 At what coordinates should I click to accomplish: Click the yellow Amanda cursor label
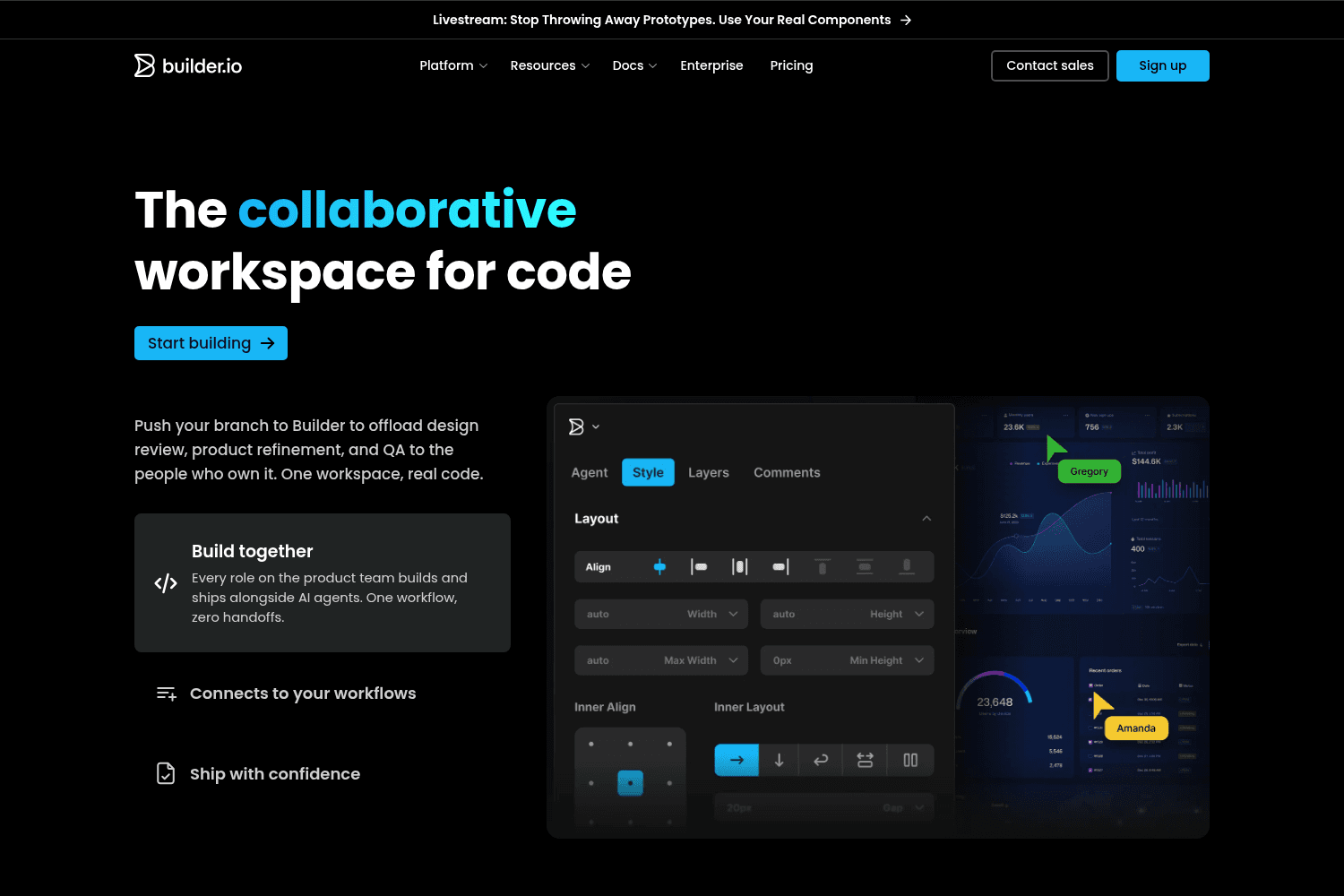1136,728
